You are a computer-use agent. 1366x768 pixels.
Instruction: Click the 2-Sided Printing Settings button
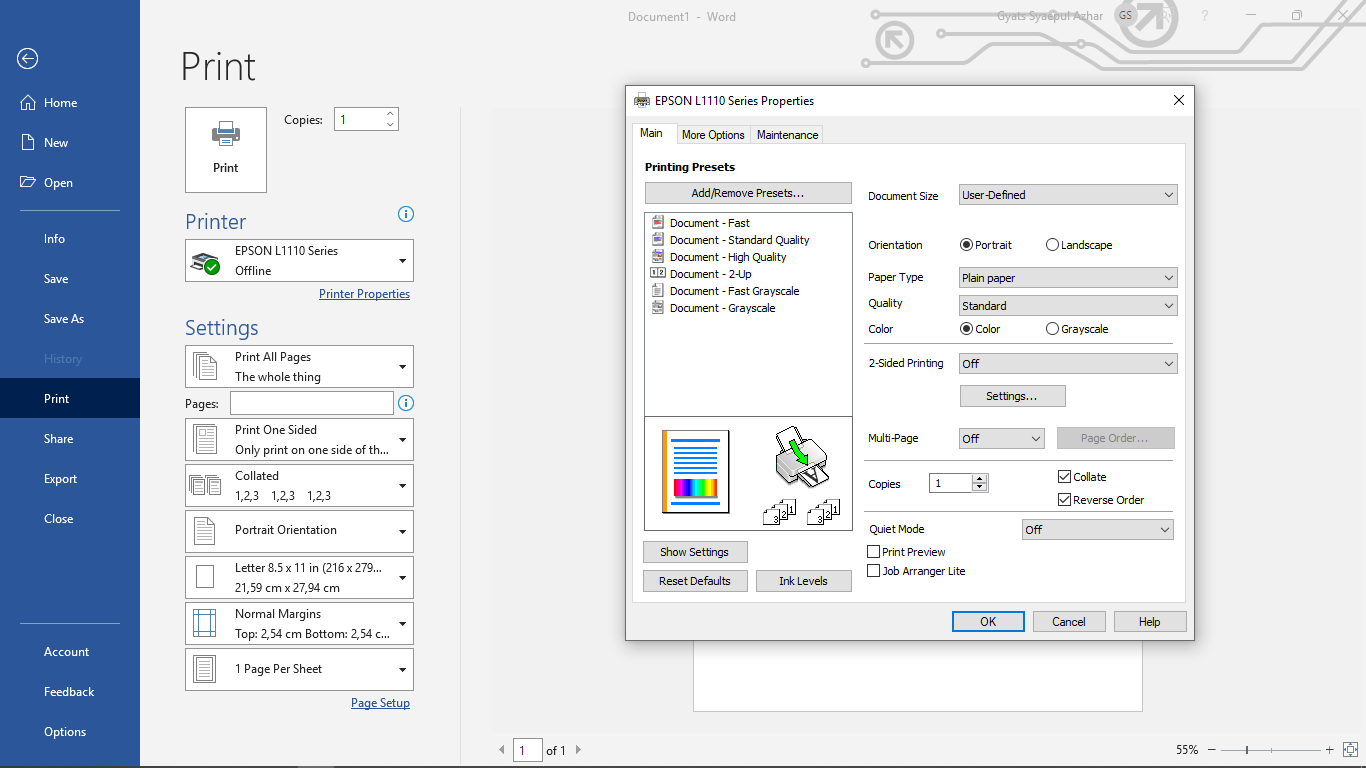[1012, 396]
